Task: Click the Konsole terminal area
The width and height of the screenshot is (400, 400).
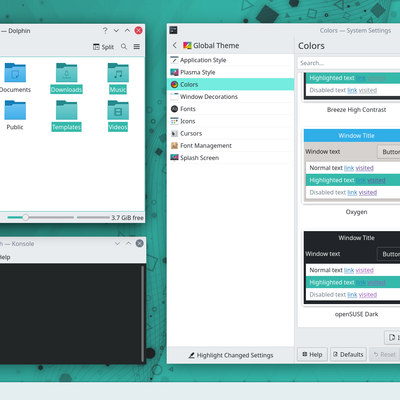Action: [x=70, y=313]
